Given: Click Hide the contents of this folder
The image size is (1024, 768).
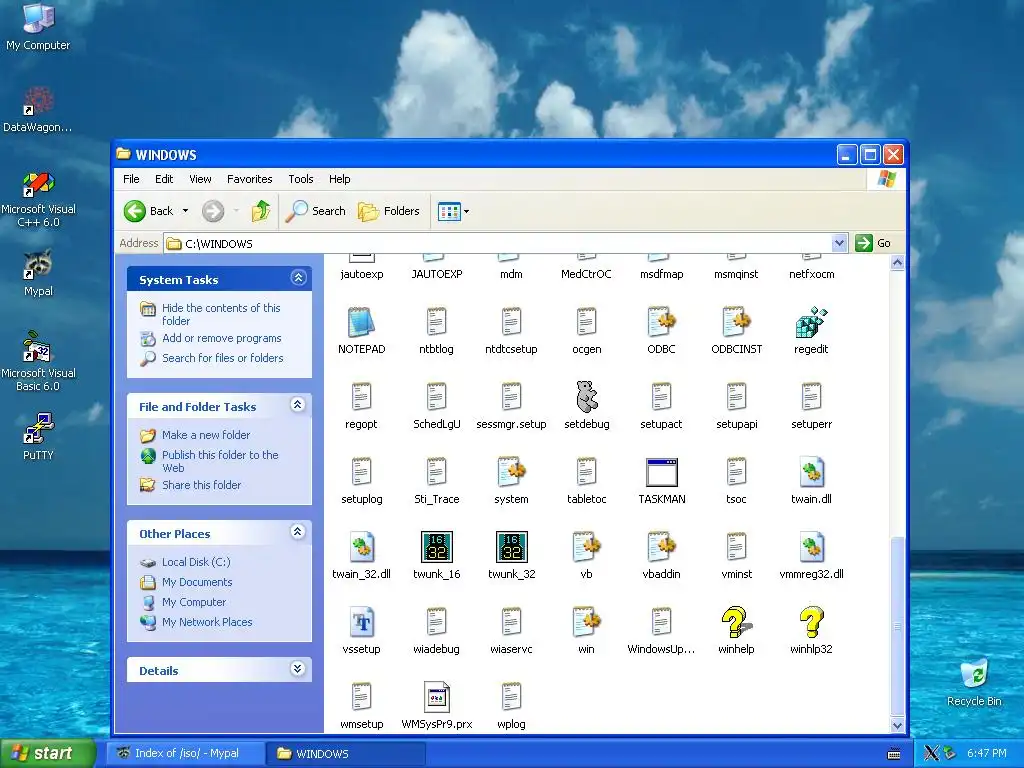Looking at the screenshot, I should pos(221,314).
